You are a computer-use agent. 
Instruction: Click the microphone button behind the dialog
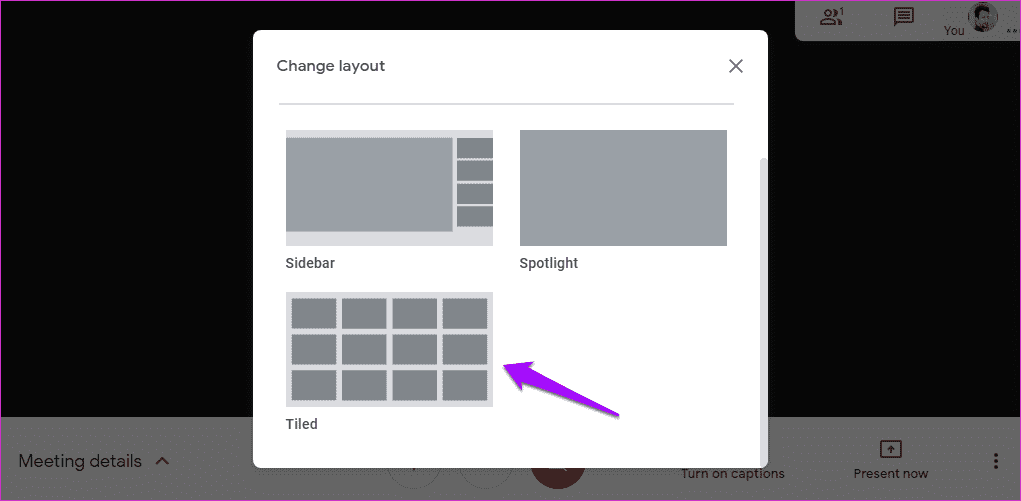coord(415,478)
